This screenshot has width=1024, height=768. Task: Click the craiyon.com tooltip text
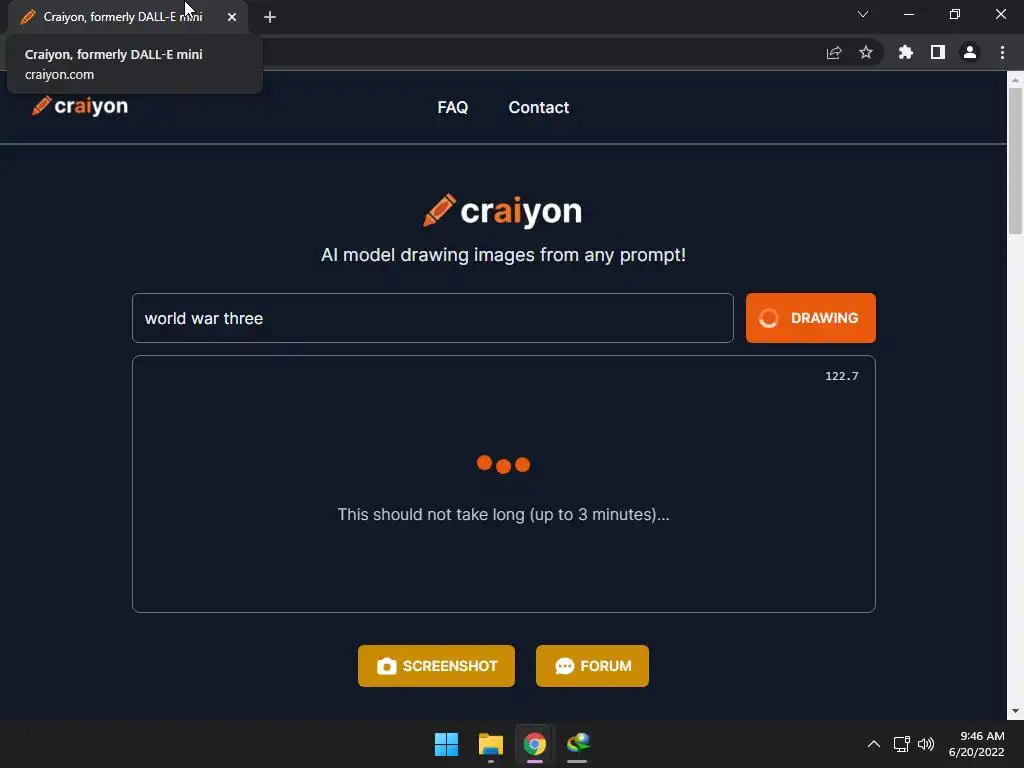point(59,74)
